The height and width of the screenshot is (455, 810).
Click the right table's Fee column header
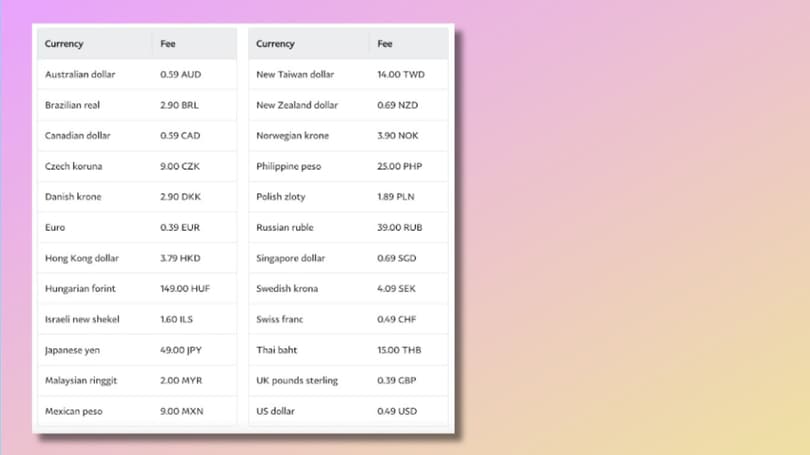pyautogui.click(x=385, y=44)
